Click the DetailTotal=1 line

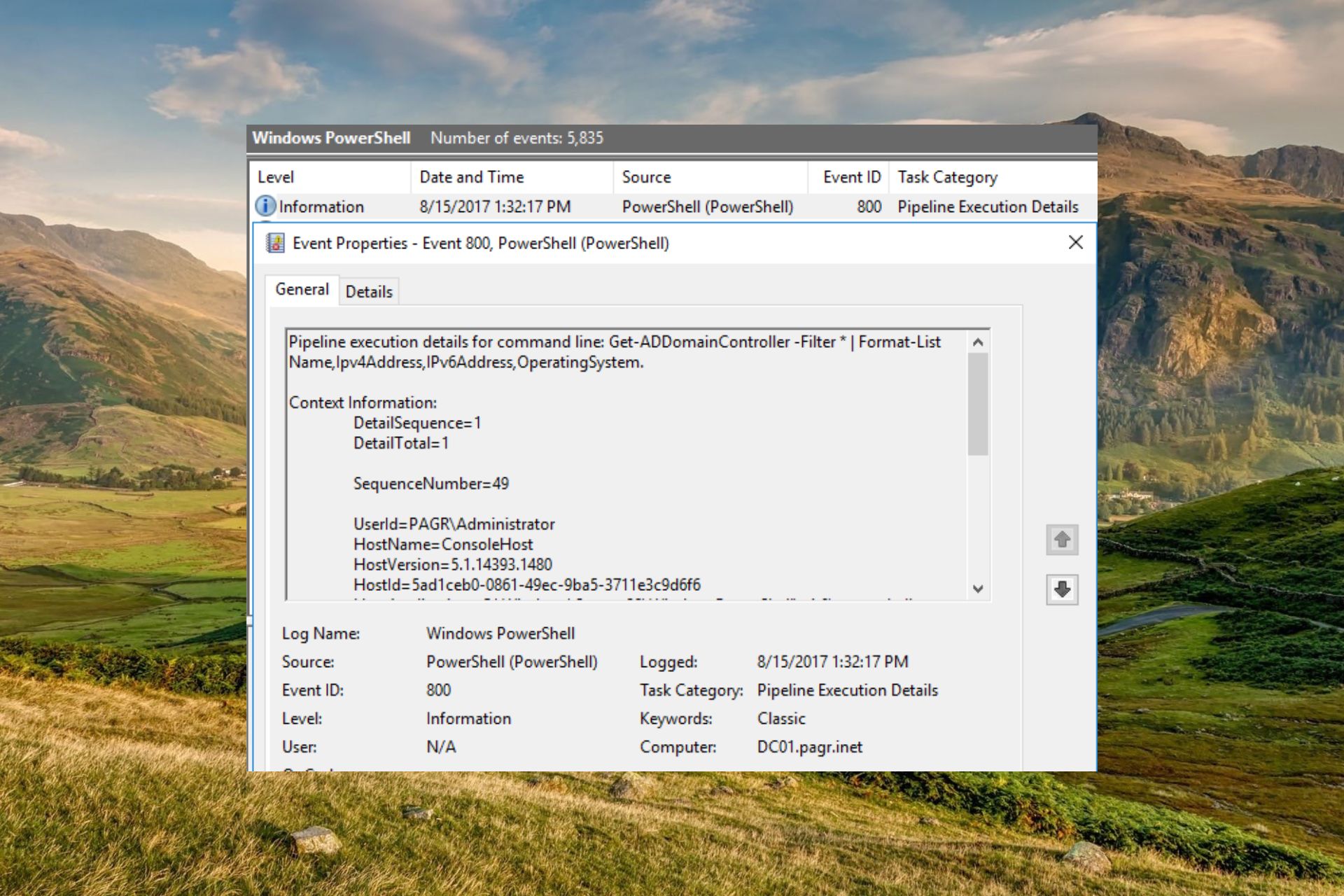pos(401,443)
